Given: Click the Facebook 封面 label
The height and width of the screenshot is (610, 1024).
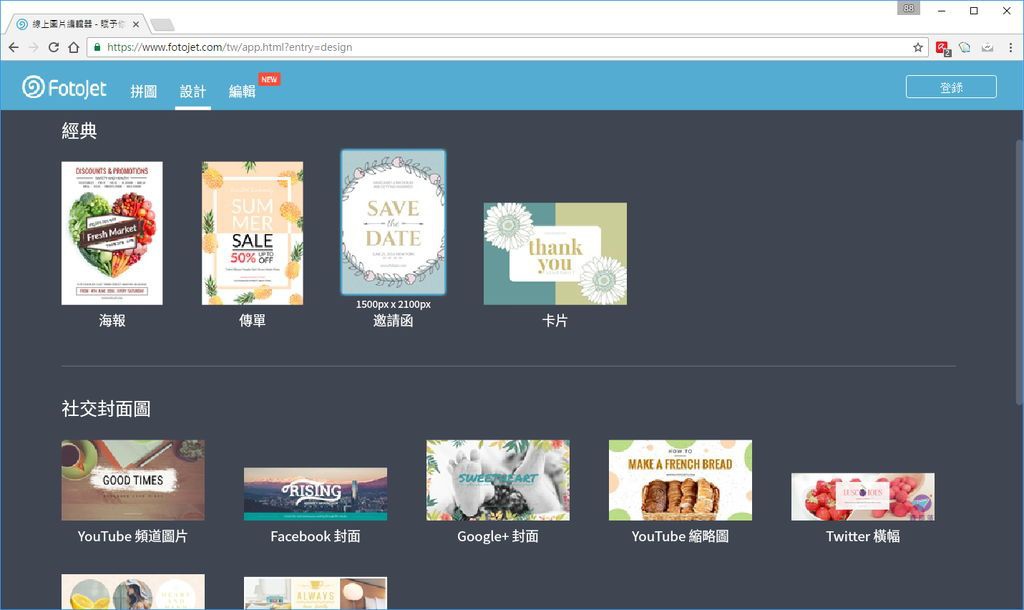Looking at the screenshot, I should point(315,536).
